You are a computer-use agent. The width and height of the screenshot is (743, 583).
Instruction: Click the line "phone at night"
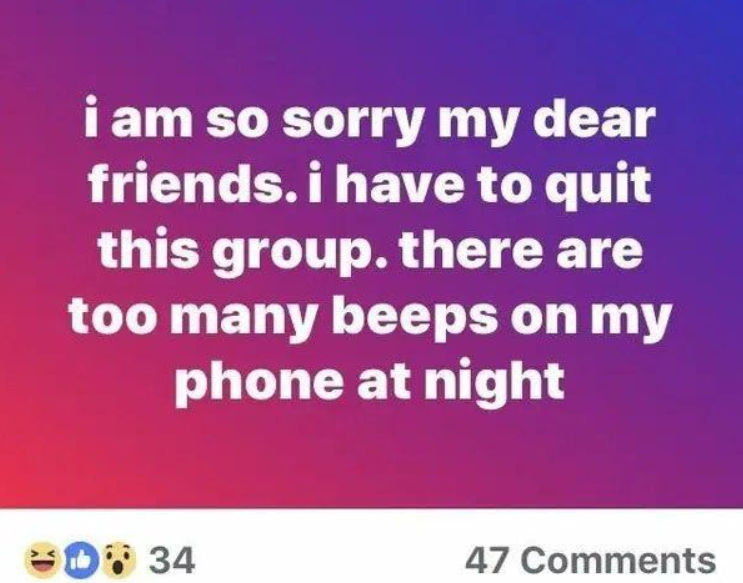[x=370, y=382]
